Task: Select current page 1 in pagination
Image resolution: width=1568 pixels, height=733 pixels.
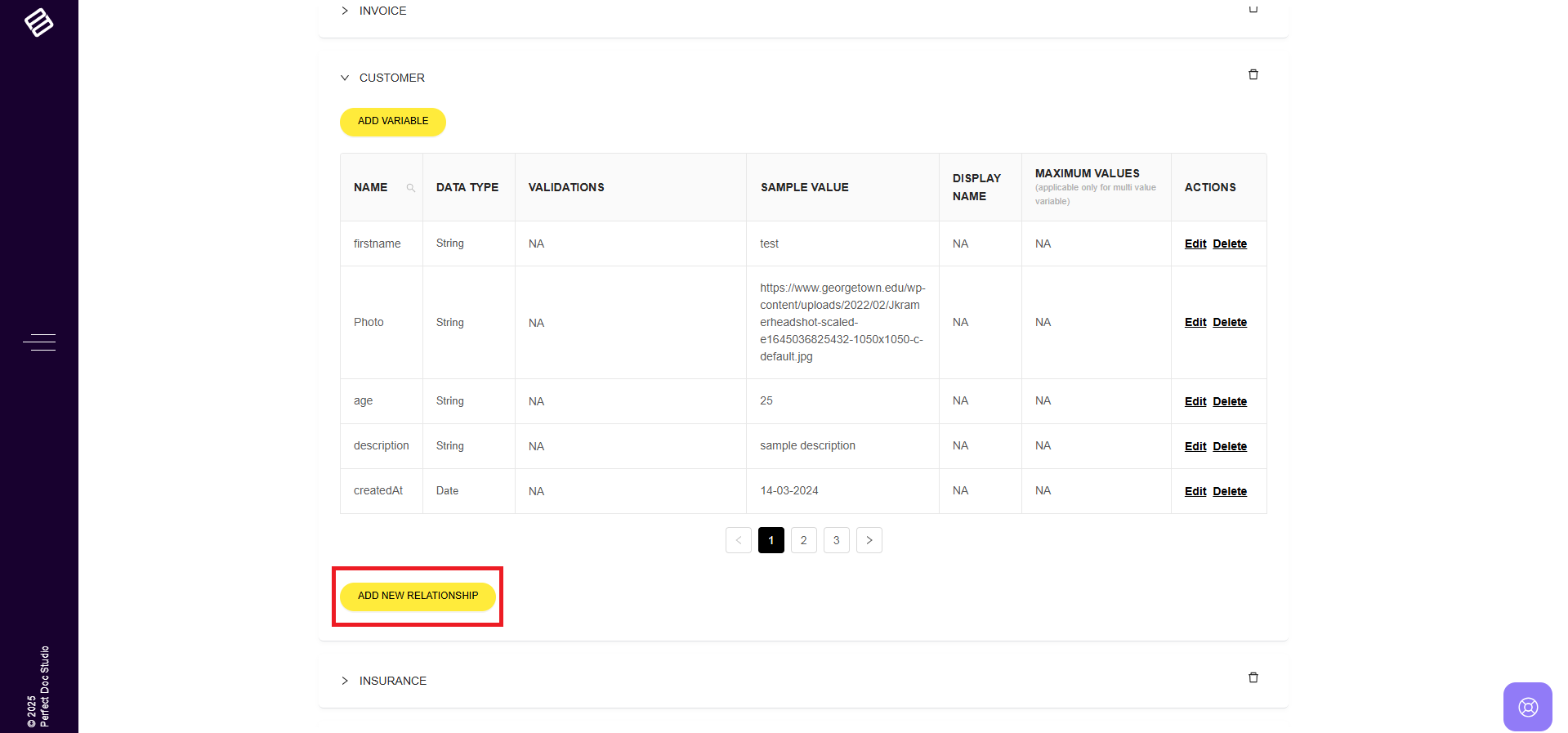Action: tap(771, 540)
